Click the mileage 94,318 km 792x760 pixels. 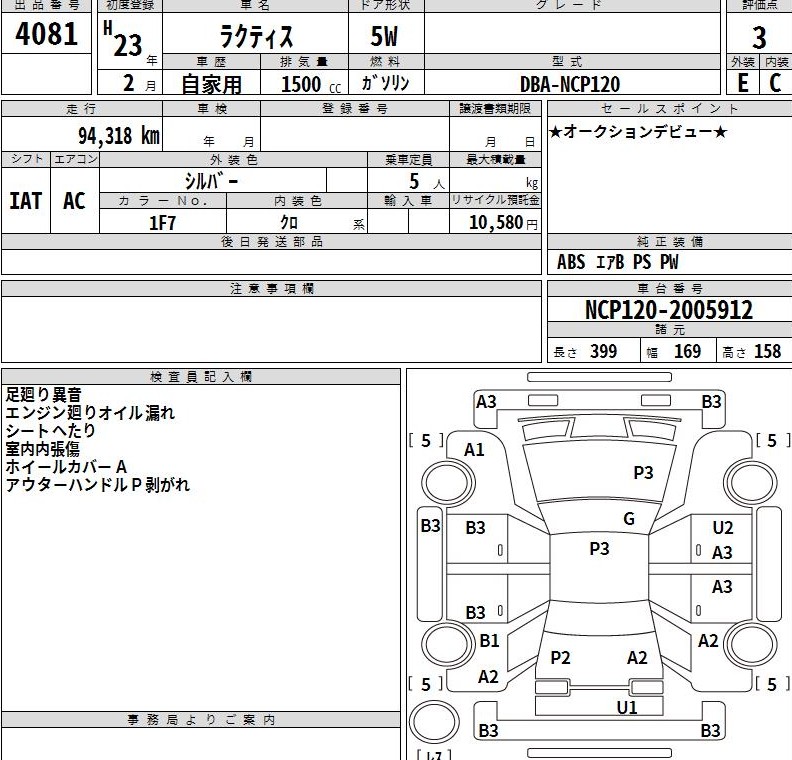[119, 136]
